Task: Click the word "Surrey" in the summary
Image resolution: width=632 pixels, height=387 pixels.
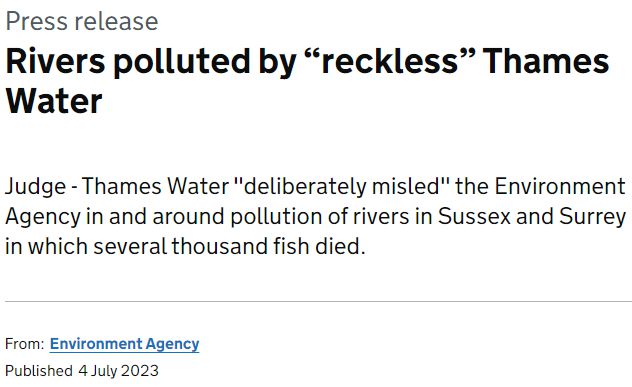Action: (x=592, y=217)
